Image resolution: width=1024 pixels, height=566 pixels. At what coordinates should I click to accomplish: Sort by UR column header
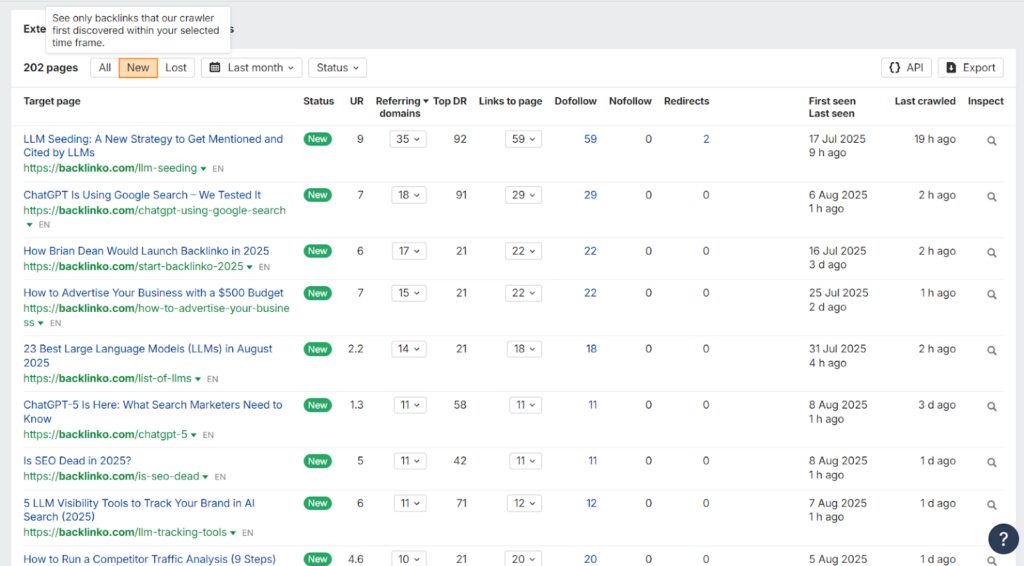[357, 101]
